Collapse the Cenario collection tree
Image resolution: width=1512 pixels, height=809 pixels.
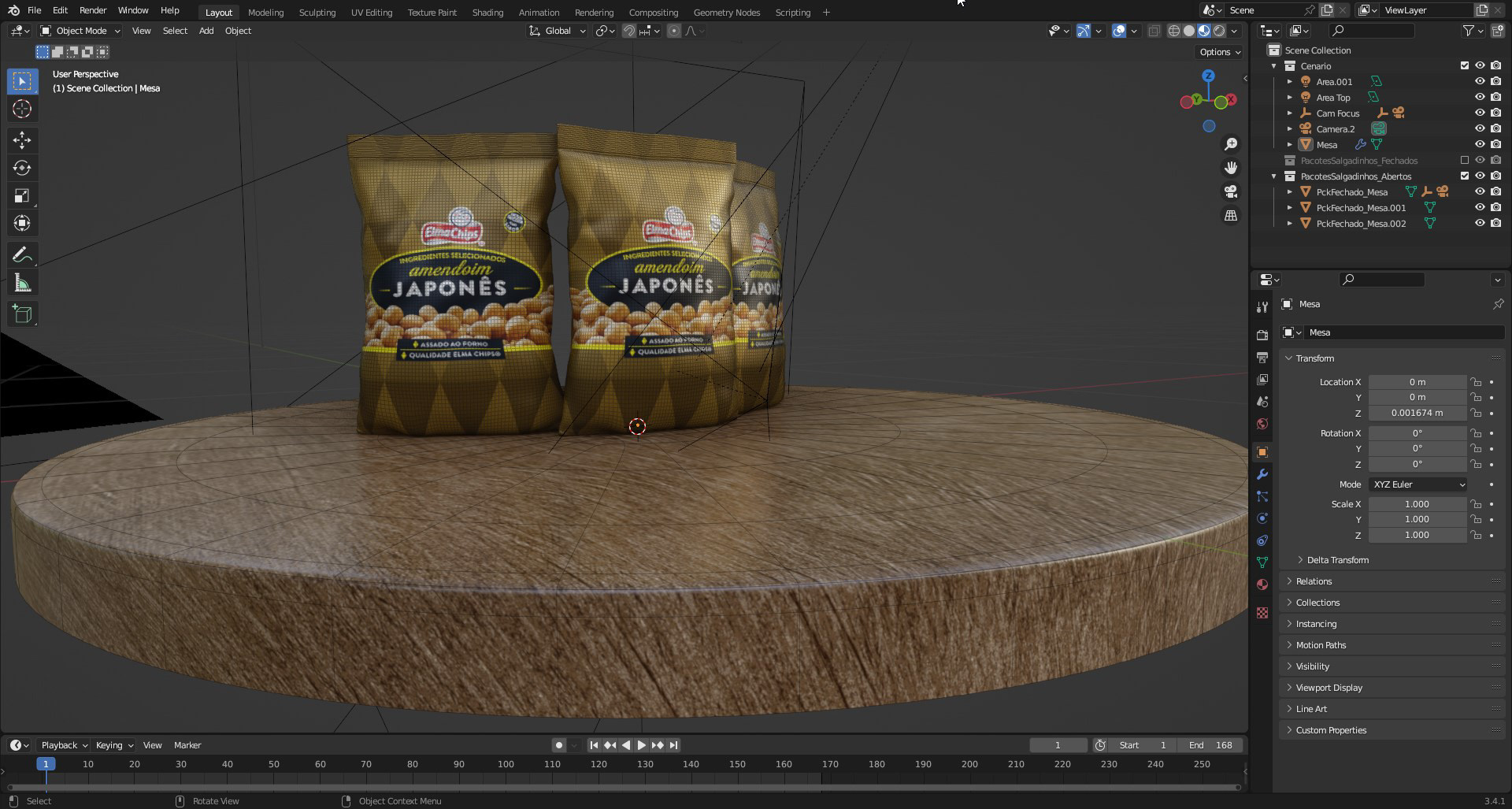[1273, 66]
